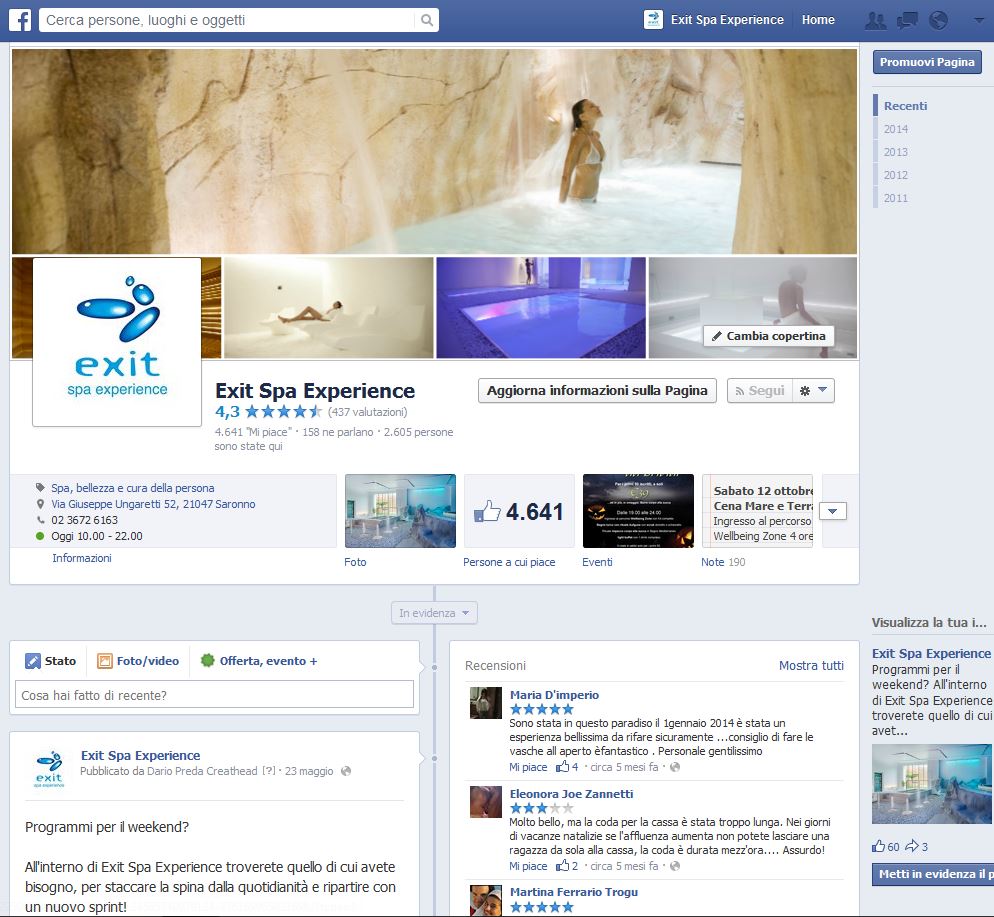Open the notifications globe icon
This screenshot has width=994, height=917.
point(938,20)
